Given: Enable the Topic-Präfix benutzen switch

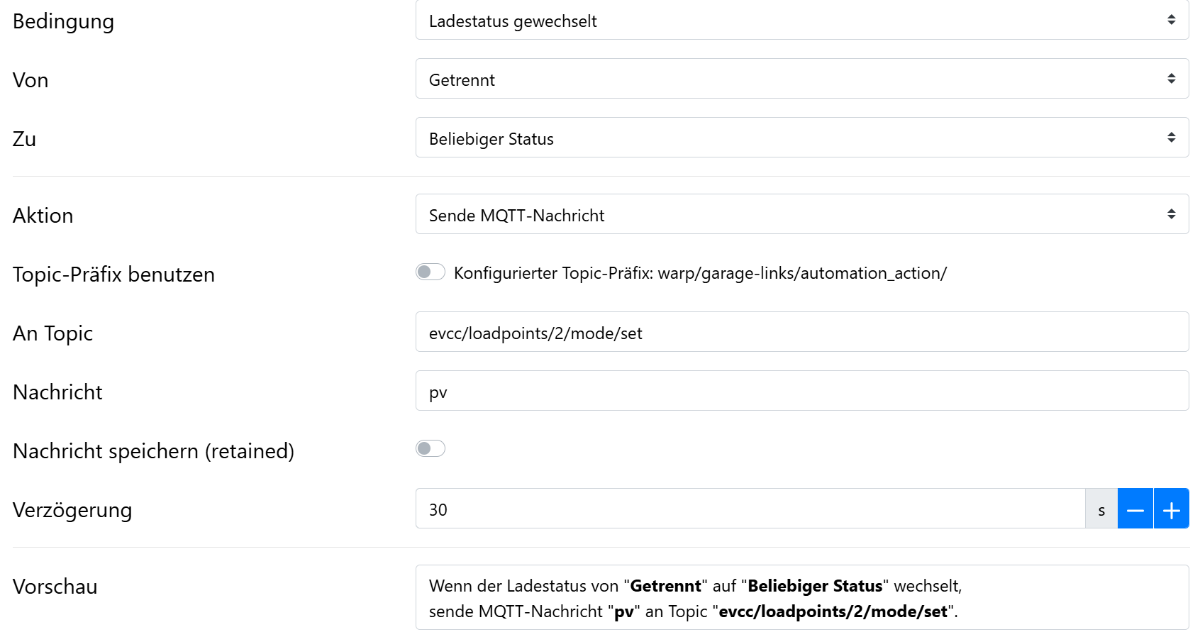Looking at the screenshot, I should point(431,272).
